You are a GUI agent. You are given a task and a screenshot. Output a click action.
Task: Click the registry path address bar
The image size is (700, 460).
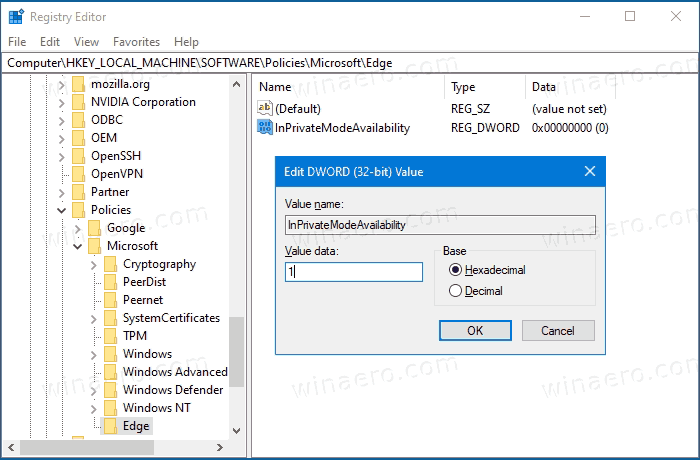[350, 63]
